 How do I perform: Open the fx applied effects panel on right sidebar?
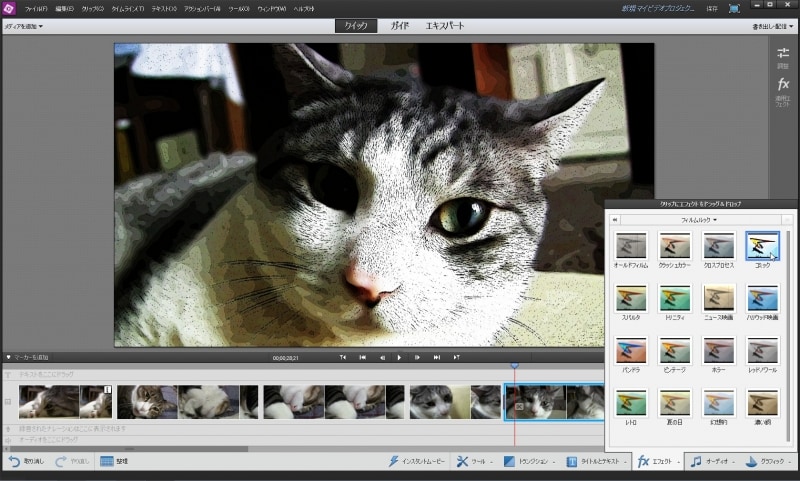783,85
